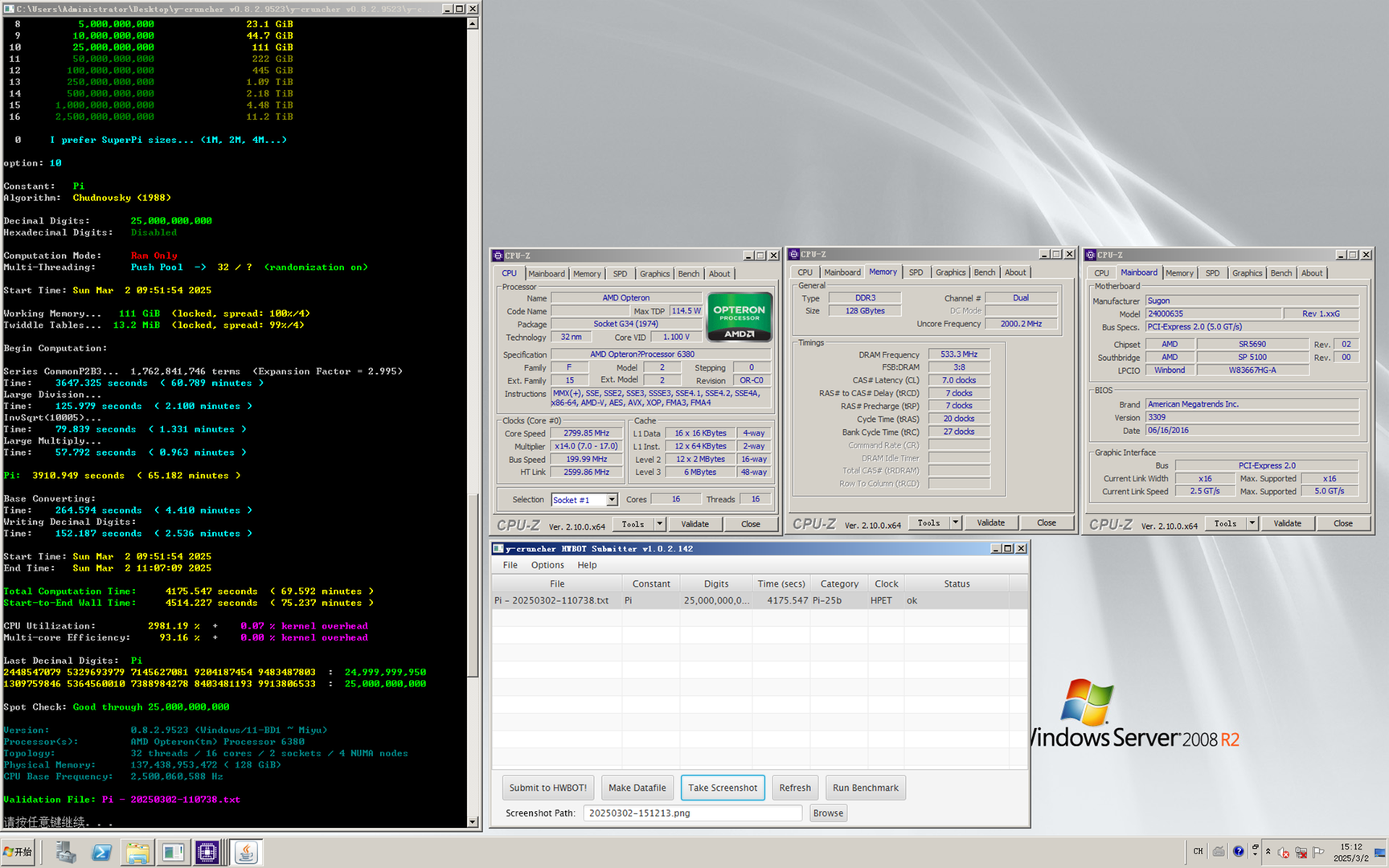Expand the Socket #1 selection dropdown
This screenshot has width=1389, height=868.
(612, 500)
